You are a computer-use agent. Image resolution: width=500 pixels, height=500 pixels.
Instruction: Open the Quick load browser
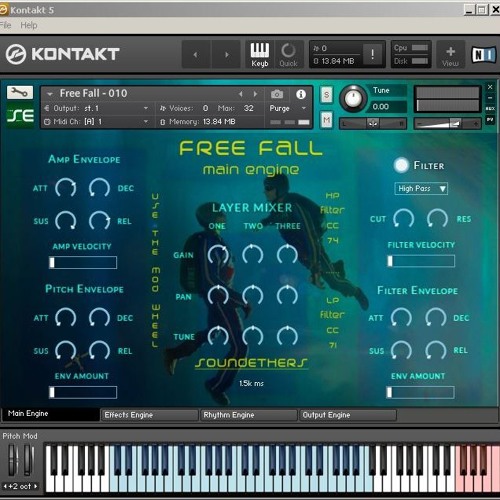coord(288,54)
